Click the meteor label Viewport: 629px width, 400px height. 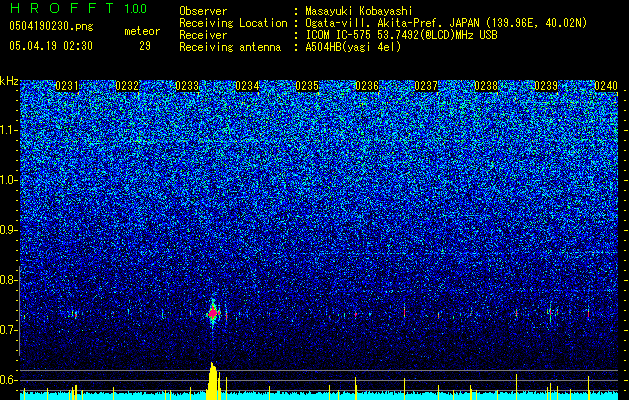coord(142,31)
